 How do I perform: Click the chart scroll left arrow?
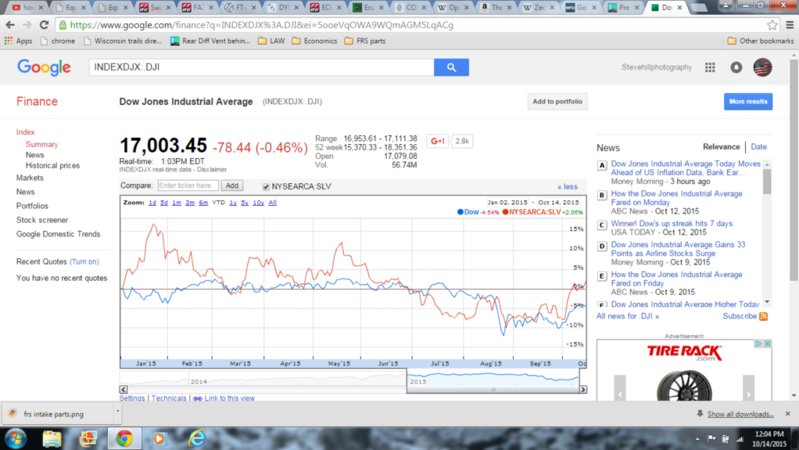[x=123, y=389]
